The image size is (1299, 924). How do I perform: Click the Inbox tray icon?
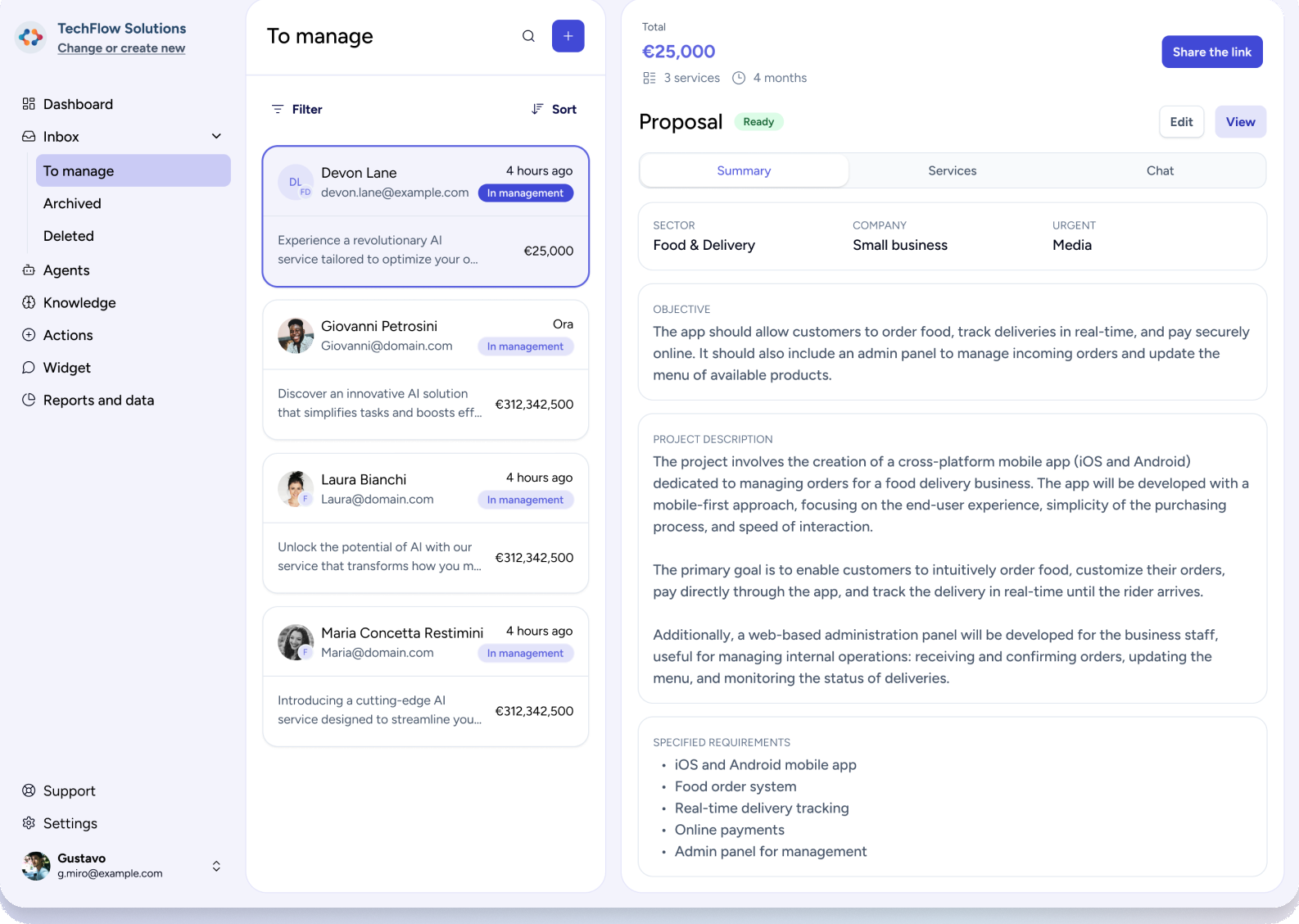(x=29, y=137)
